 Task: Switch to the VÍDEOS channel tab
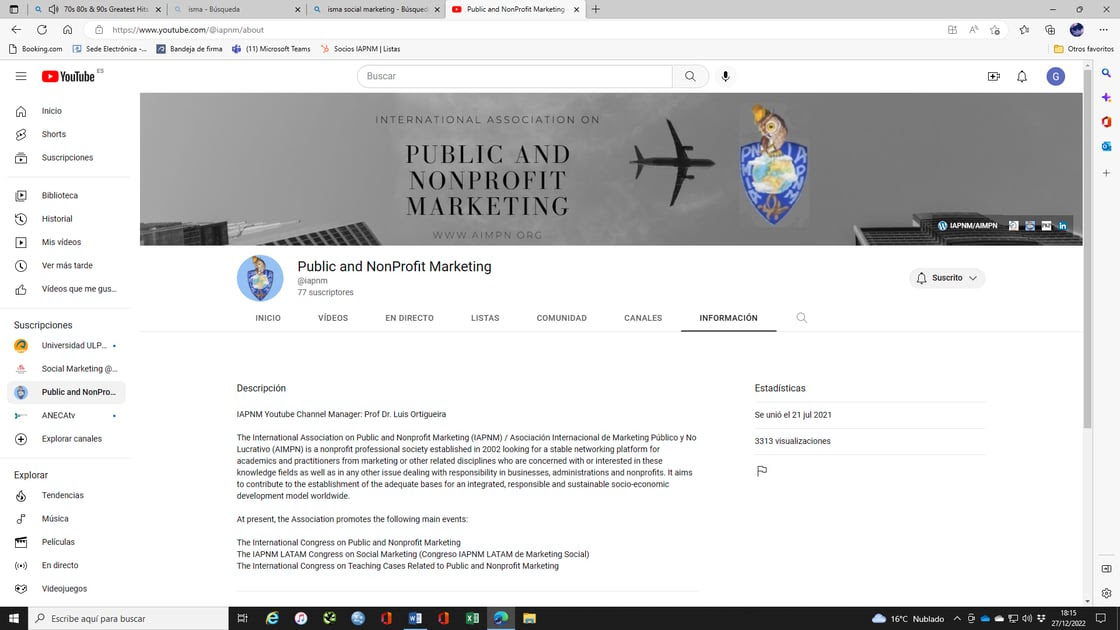pyautogui.click(x=333, y=318)
